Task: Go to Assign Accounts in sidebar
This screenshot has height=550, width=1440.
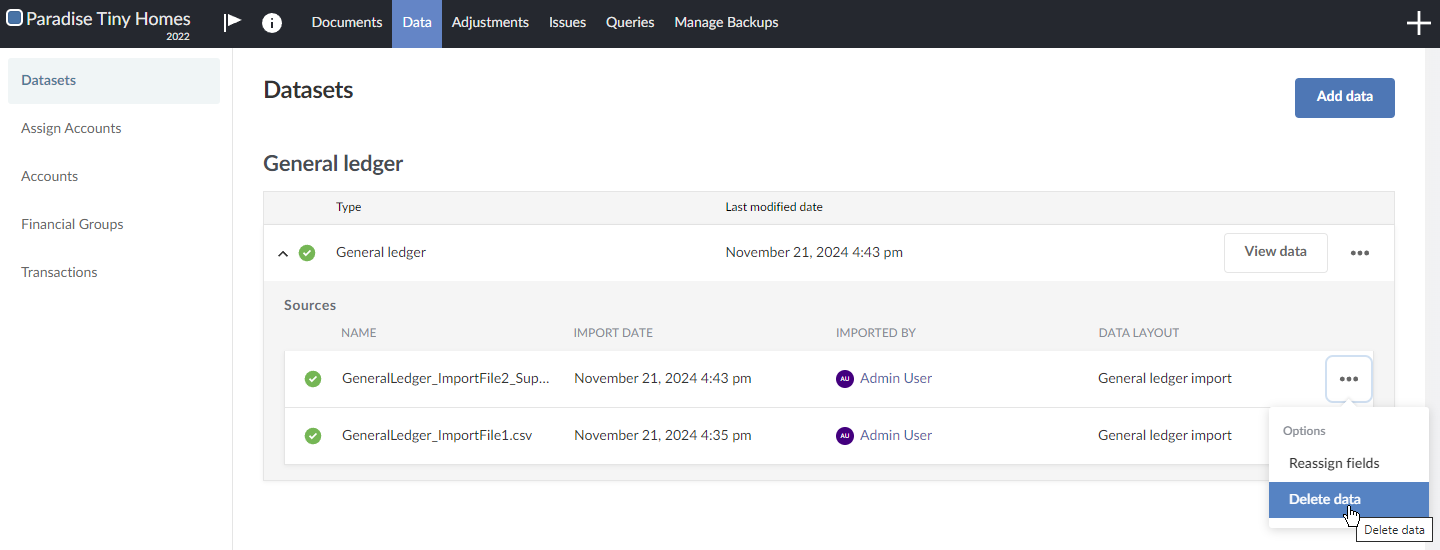Action: [71, 128]
